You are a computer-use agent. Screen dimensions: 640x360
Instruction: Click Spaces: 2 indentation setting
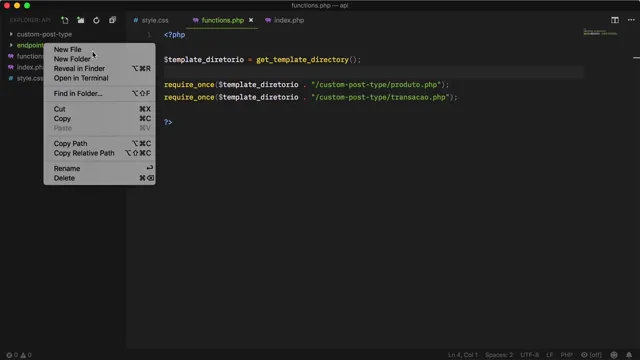pyautogui.click(x=499, y=355)
